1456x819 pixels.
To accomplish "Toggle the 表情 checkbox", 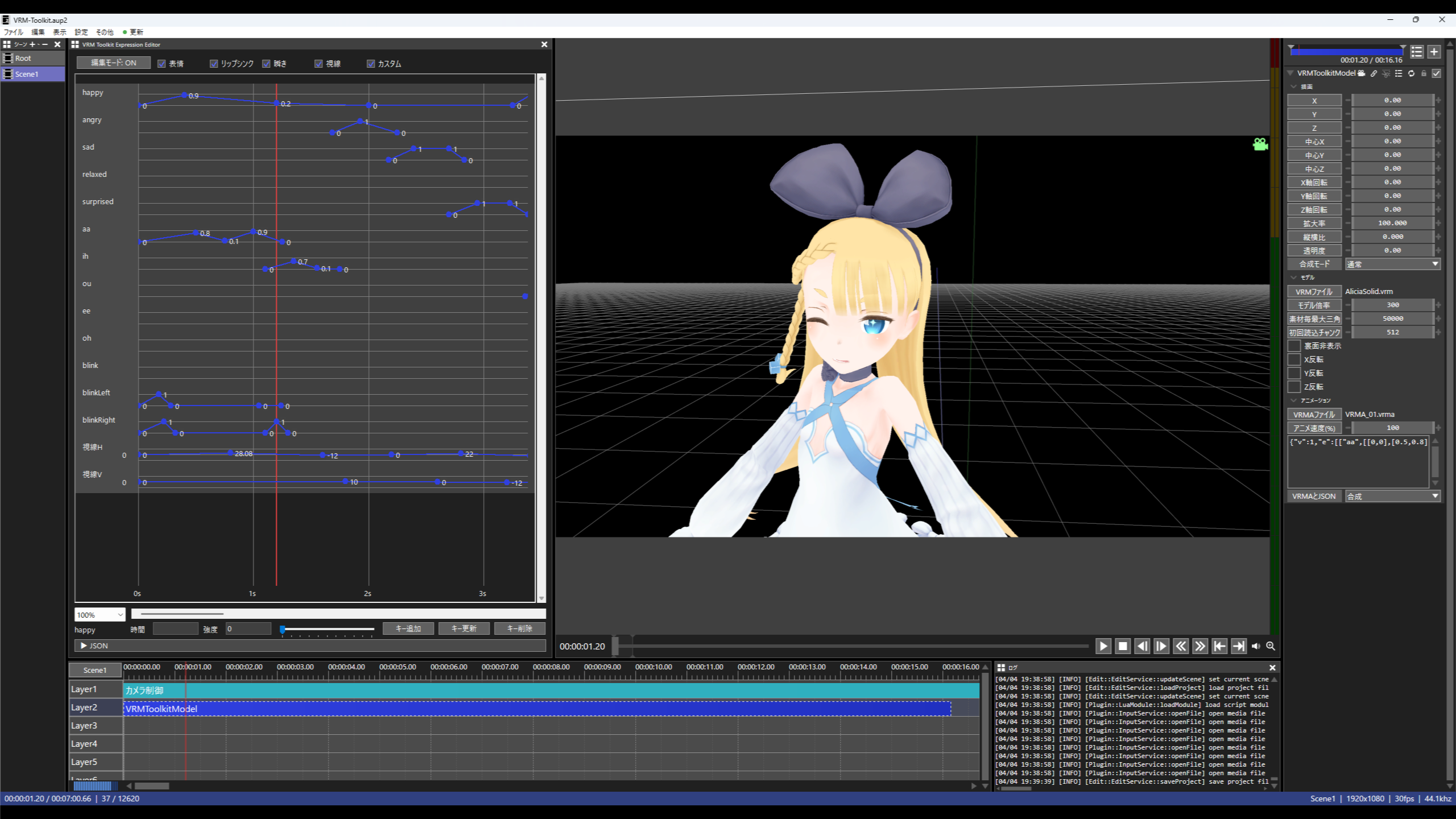I will (162, 64).
